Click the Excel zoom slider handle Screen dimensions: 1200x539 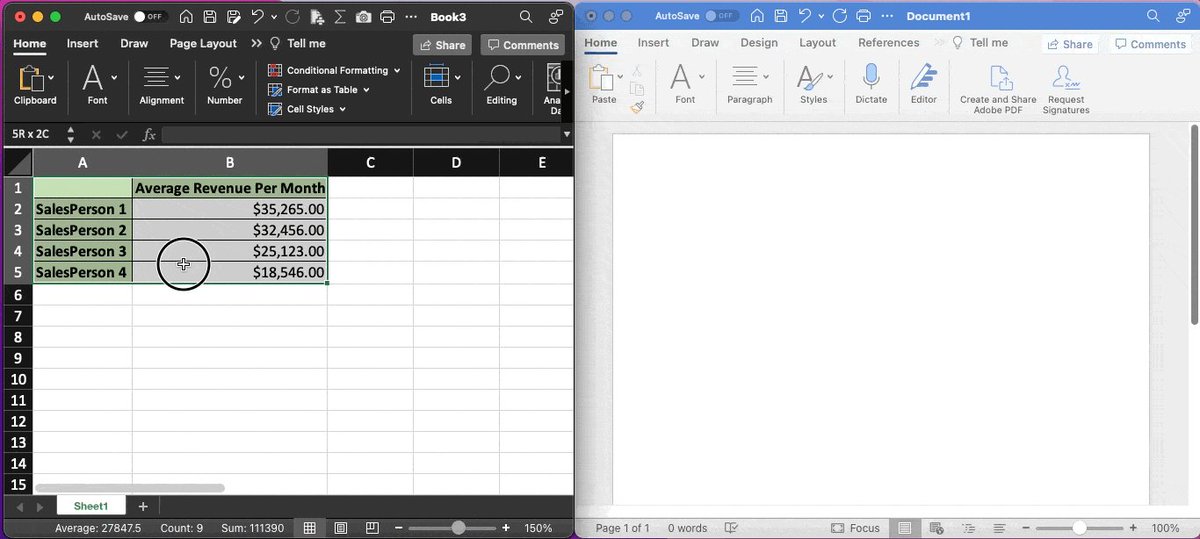(459, 528)
